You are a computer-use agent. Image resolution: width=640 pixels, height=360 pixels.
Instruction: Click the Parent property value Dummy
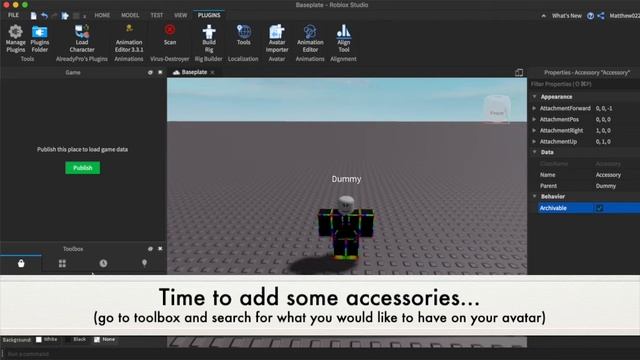606,186
